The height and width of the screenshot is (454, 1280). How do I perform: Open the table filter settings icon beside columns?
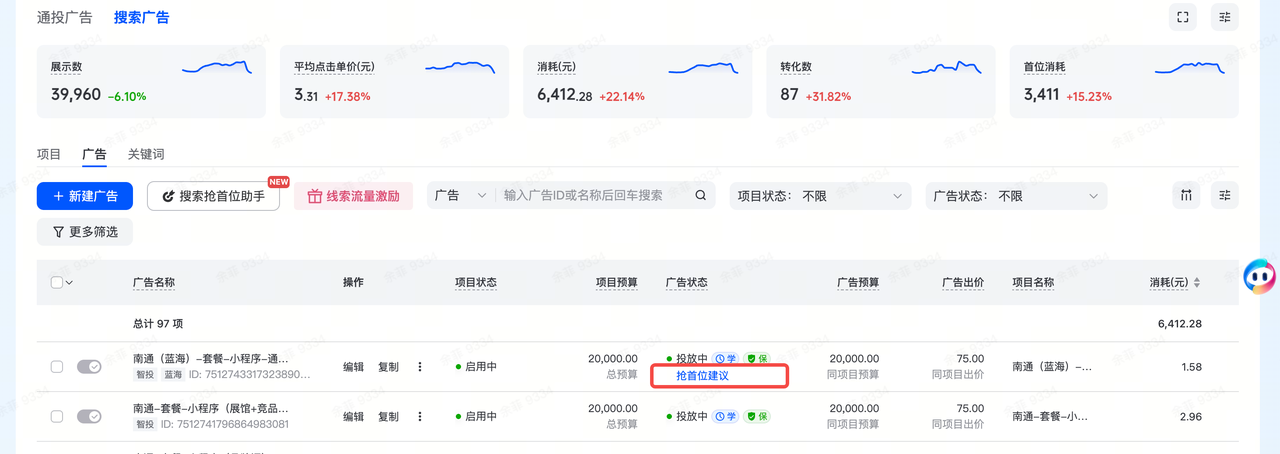(x=1224, y=196)
